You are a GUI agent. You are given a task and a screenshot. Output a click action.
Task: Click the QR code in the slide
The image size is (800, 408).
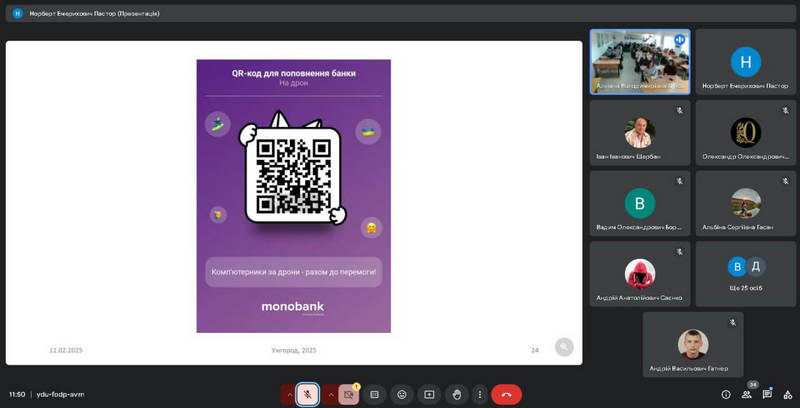coord(293,176)
